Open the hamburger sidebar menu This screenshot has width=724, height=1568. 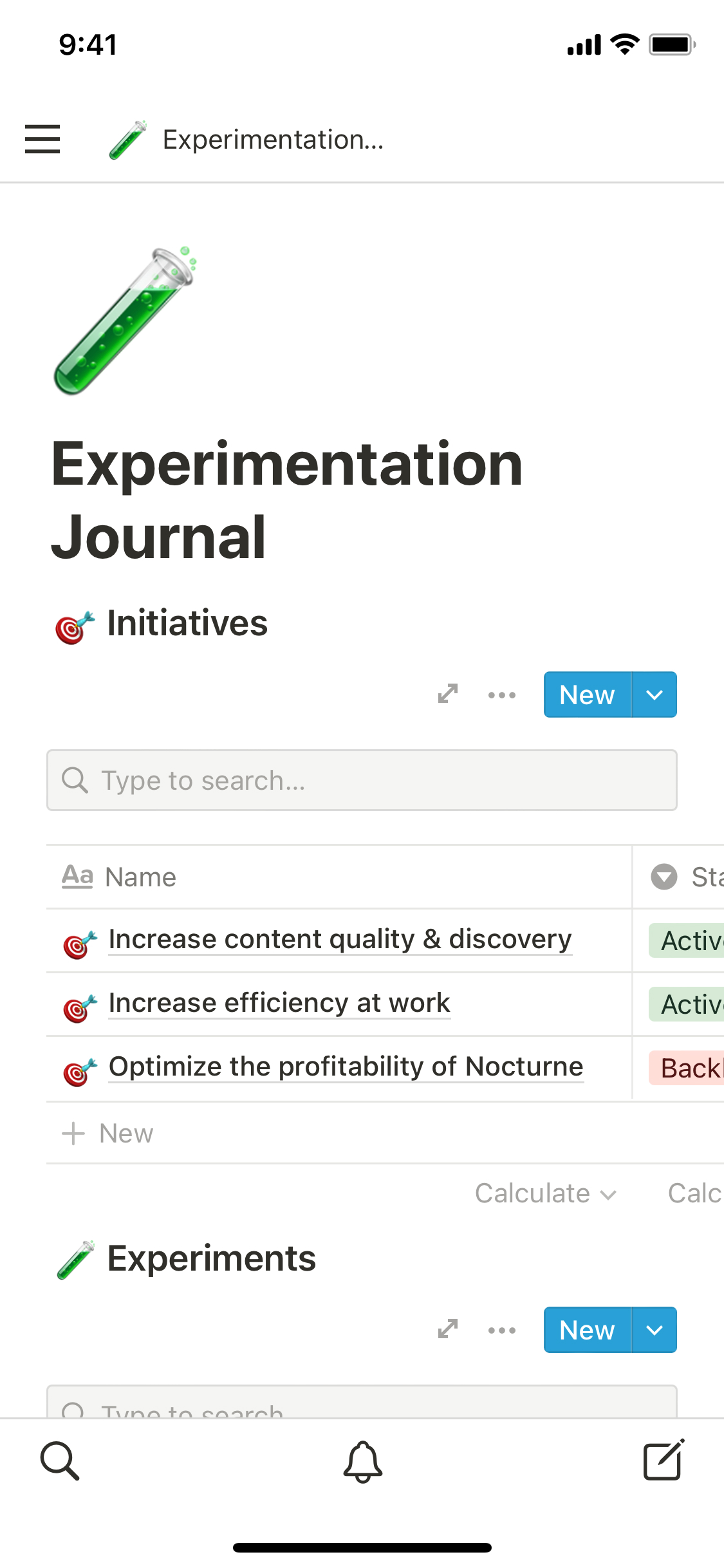pyautogui.click(x=42, y=139)
